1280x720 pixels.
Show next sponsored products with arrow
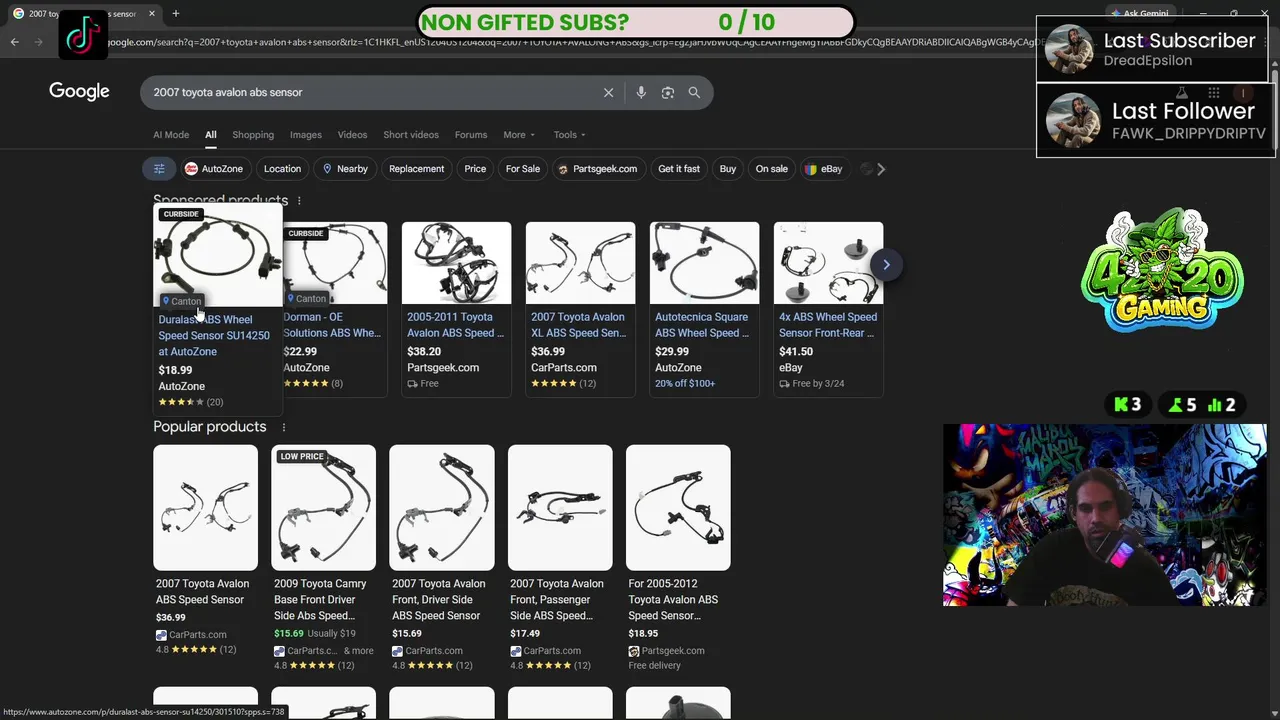886,264
